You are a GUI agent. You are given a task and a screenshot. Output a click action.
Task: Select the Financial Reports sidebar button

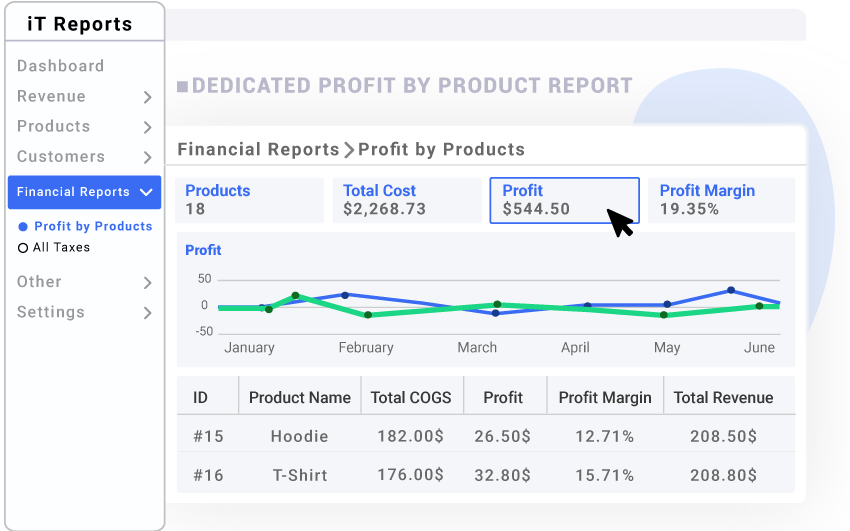(x=85, y=192)
